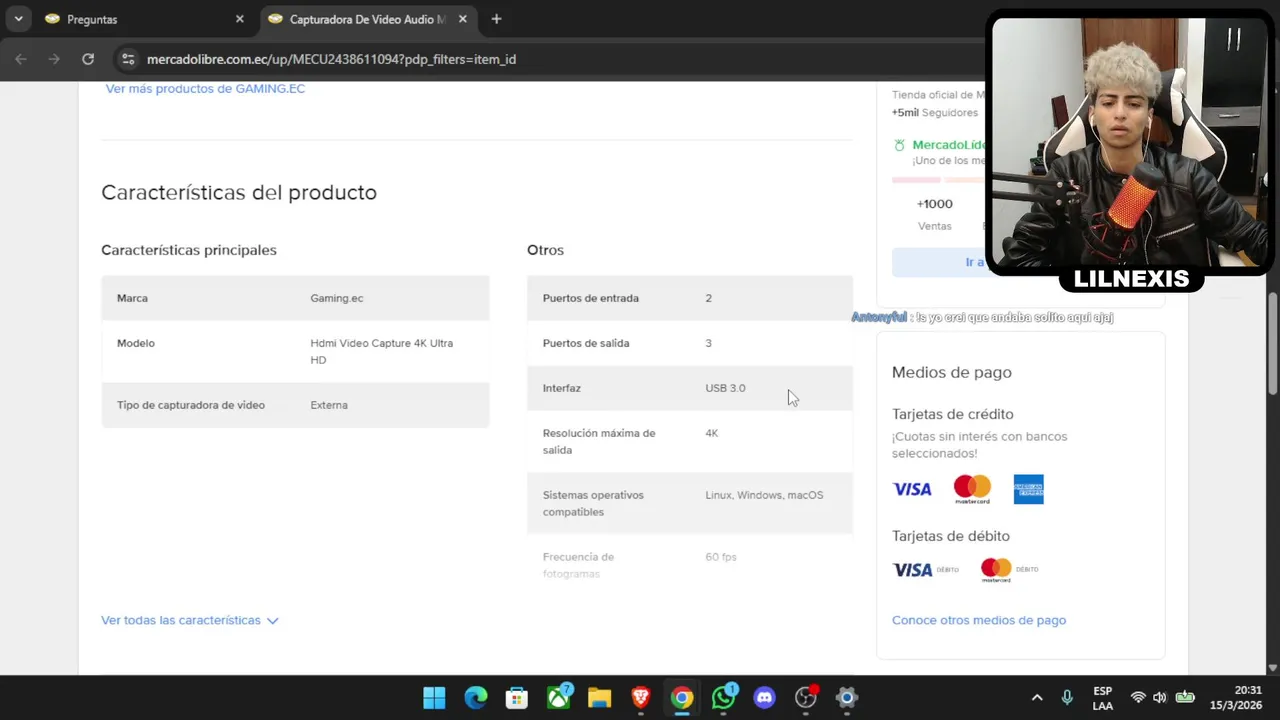View site information icon in address bar
The image size is (1280, 720).
click(x=128, y=59)
